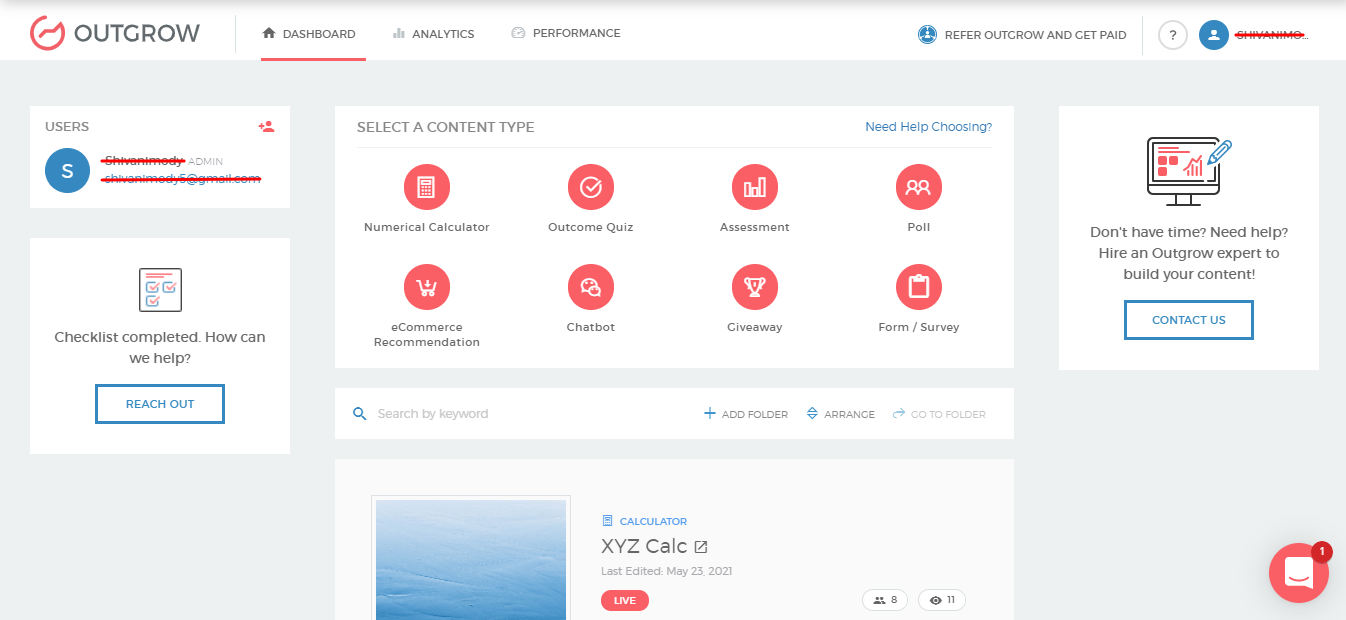The height and width of the screenshot is (620, 1346).
Task: Open the chat support widget
Action: click(1299, 573)
